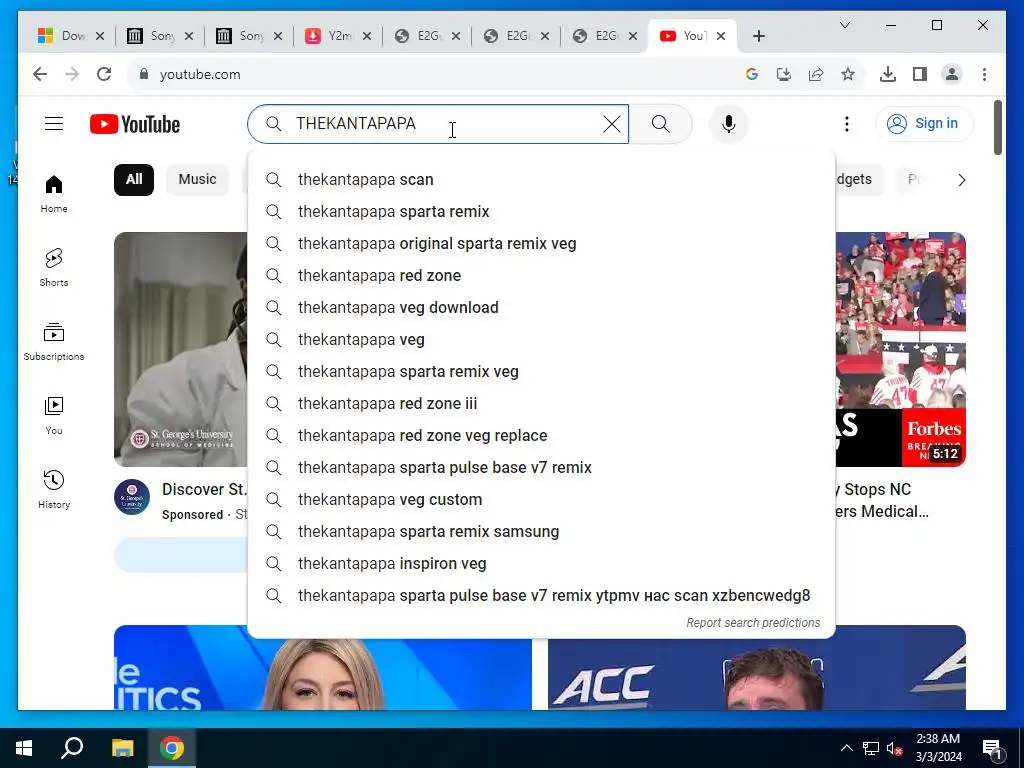Clear the search box with the X icon
1024x768 pixels.
[x=611, y=123]
